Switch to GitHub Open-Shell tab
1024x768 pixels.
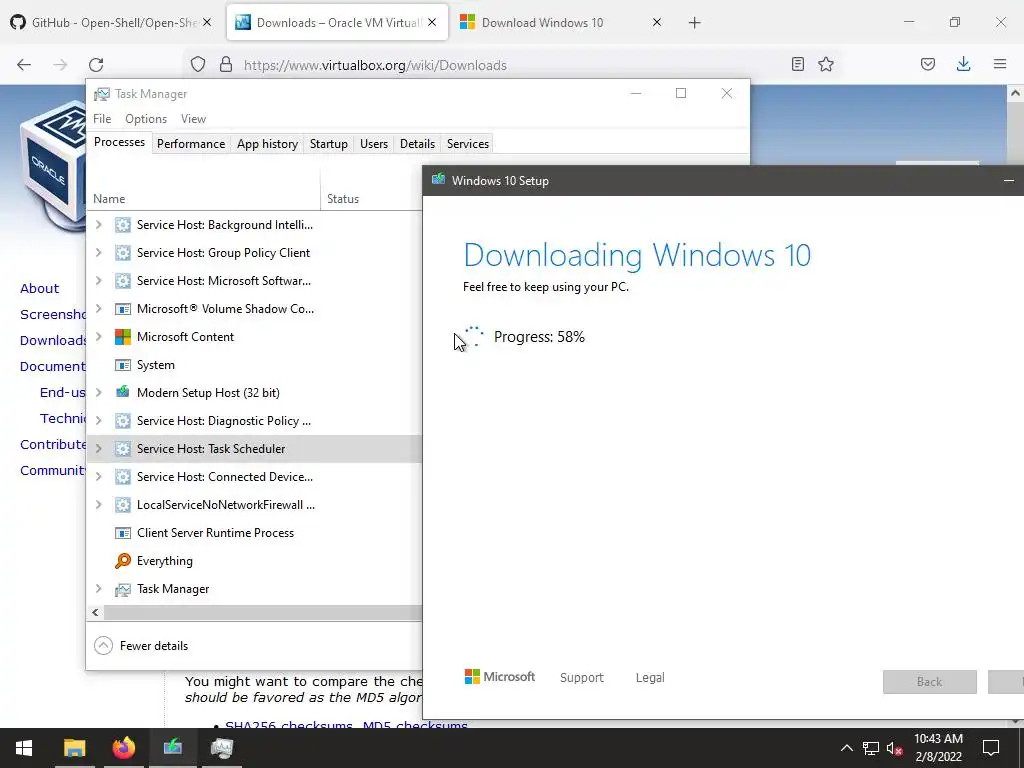(111, 22)
